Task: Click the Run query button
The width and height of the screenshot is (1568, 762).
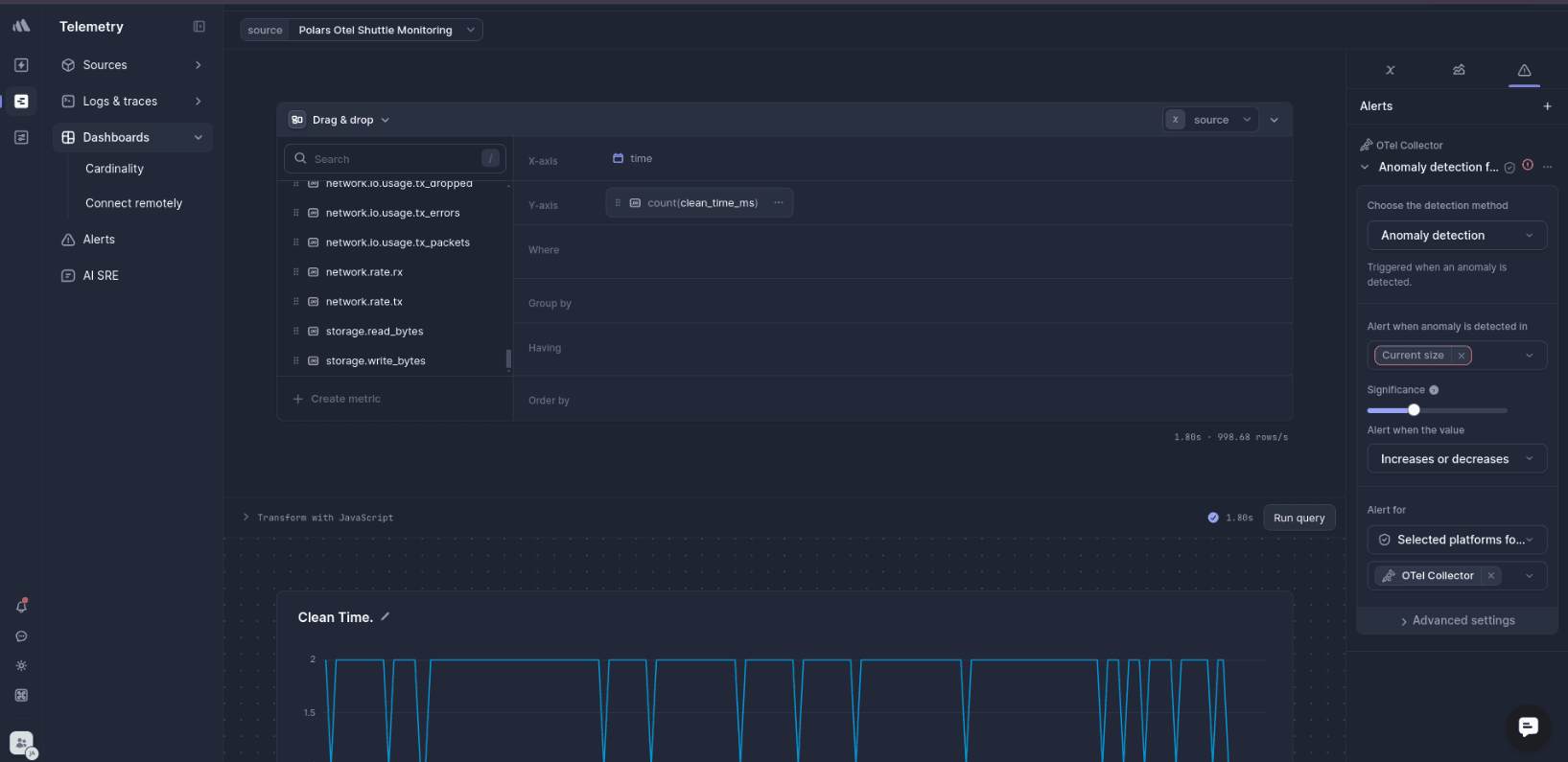Action: pyautogui.click(x=1299, y=518)
